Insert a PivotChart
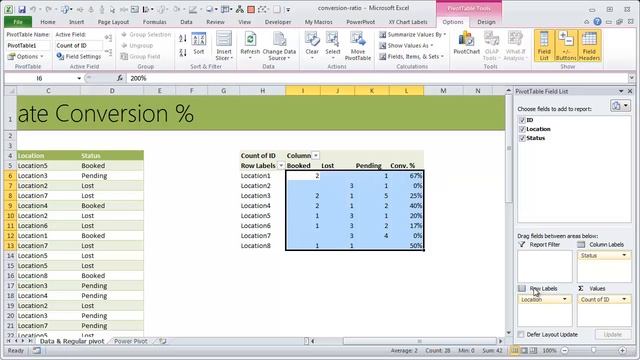 tap(467, 43)
